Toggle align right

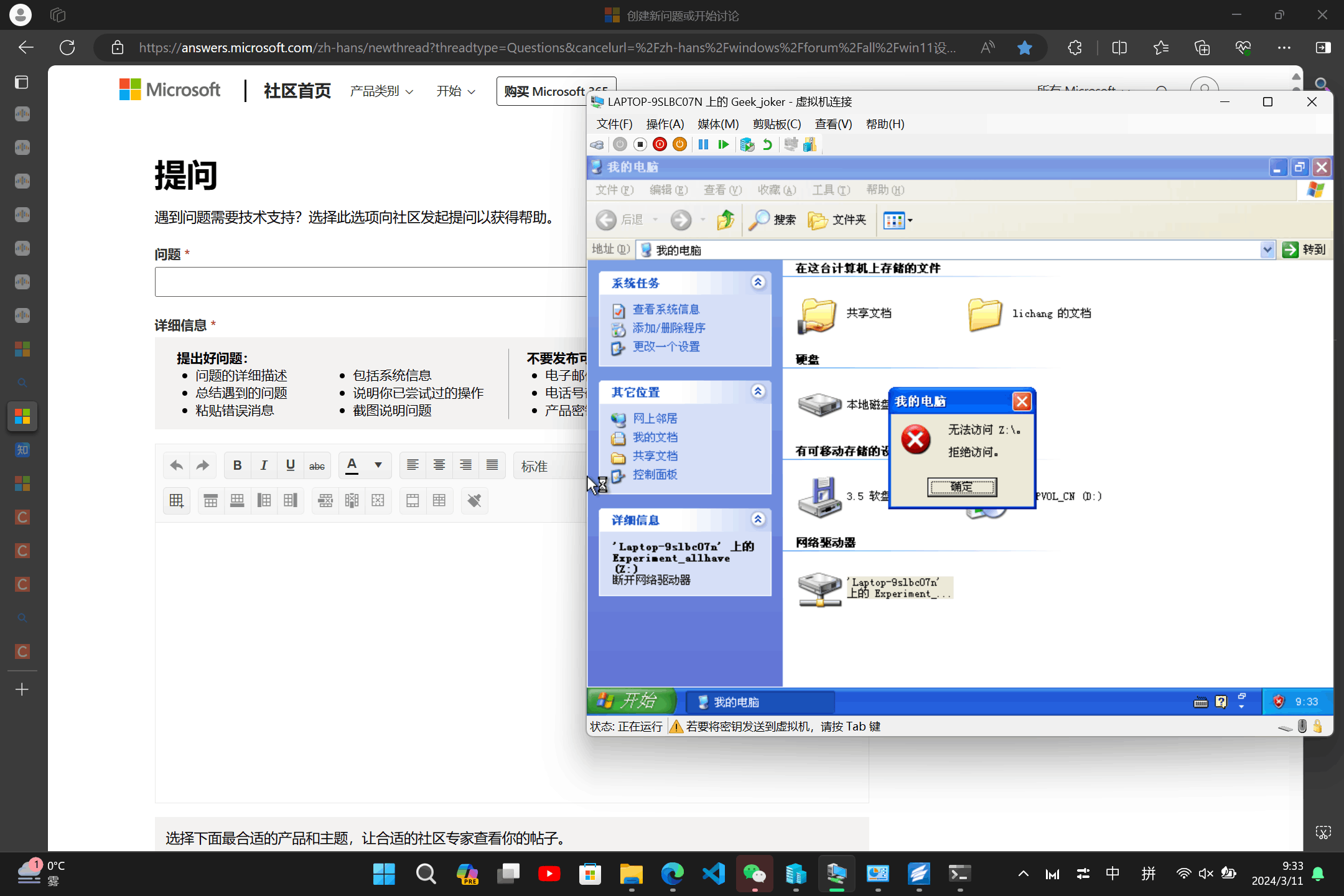click(465, 465)
